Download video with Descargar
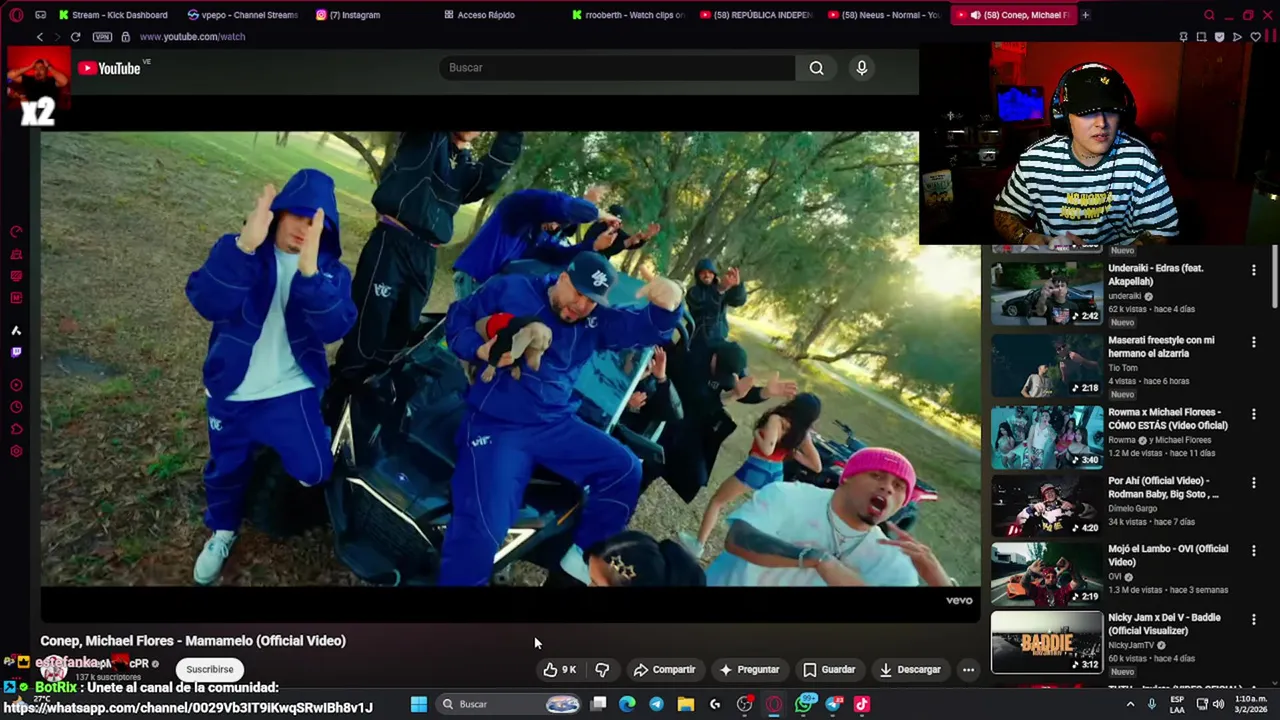The width and height of the screenshot is (1280, 720). click(x=910, y=670)
